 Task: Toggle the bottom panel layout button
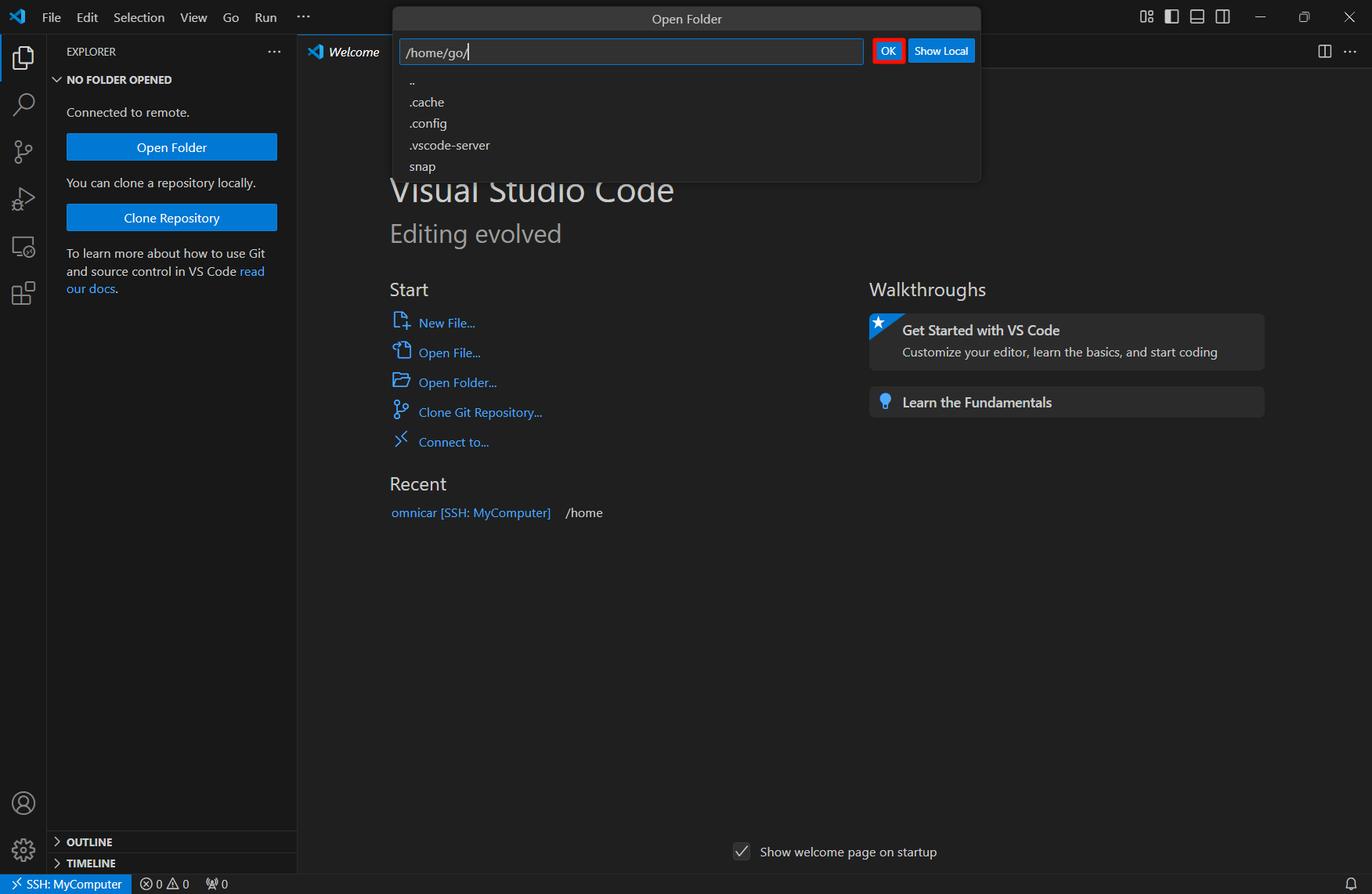coord(1197,17)
